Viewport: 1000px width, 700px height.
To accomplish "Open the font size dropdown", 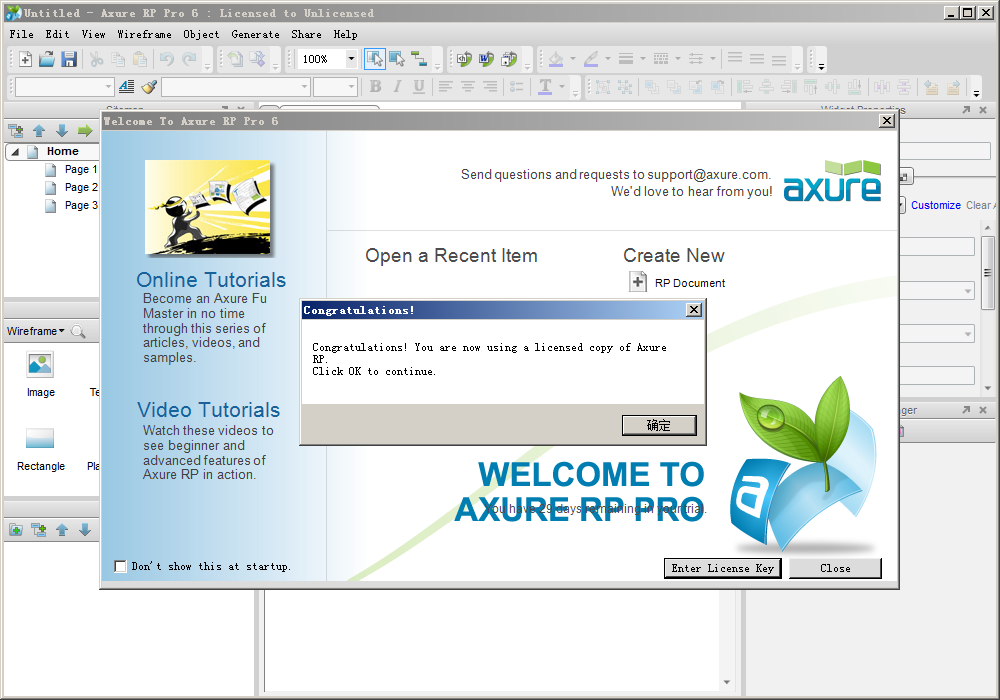I will [351, 87].
